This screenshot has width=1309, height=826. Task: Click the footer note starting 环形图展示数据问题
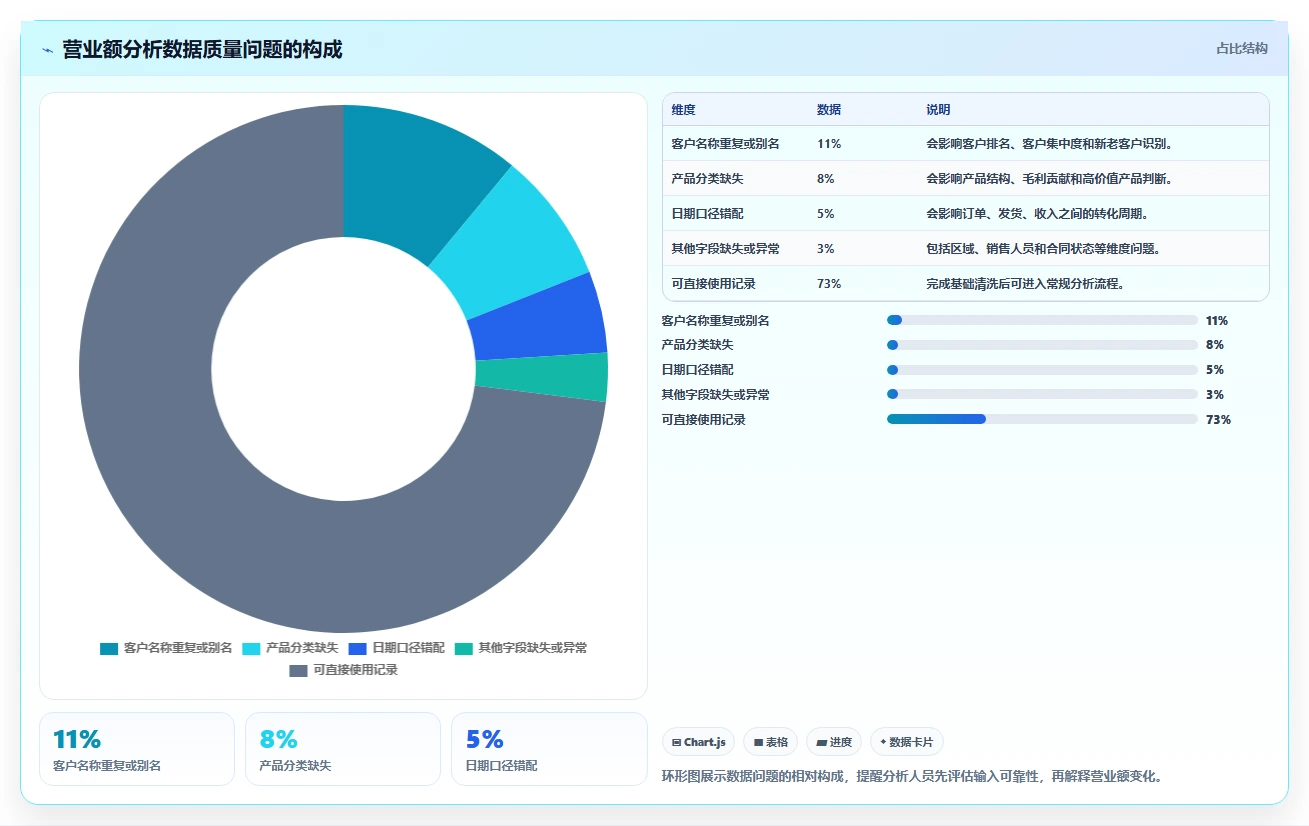point(912,776)
